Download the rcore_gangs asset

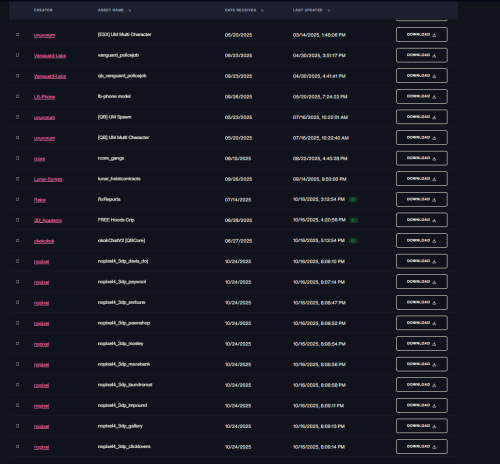pyautogui.click(x=422, y=158)
